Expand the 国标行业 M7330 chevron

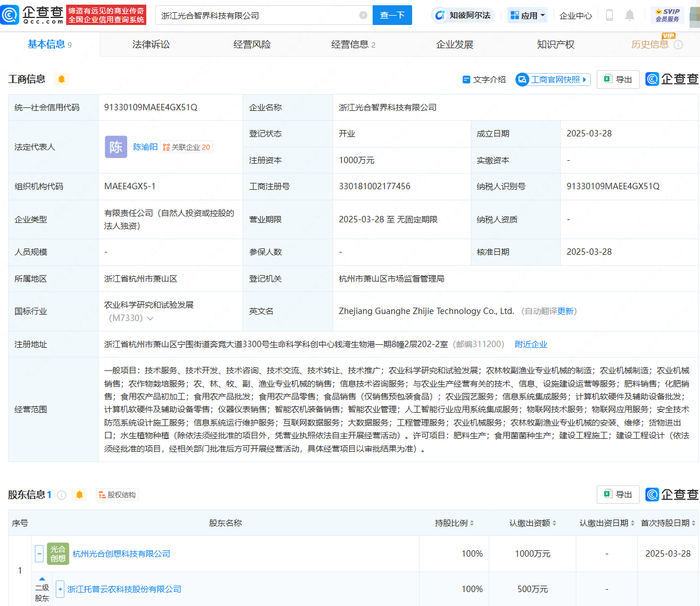150,318
